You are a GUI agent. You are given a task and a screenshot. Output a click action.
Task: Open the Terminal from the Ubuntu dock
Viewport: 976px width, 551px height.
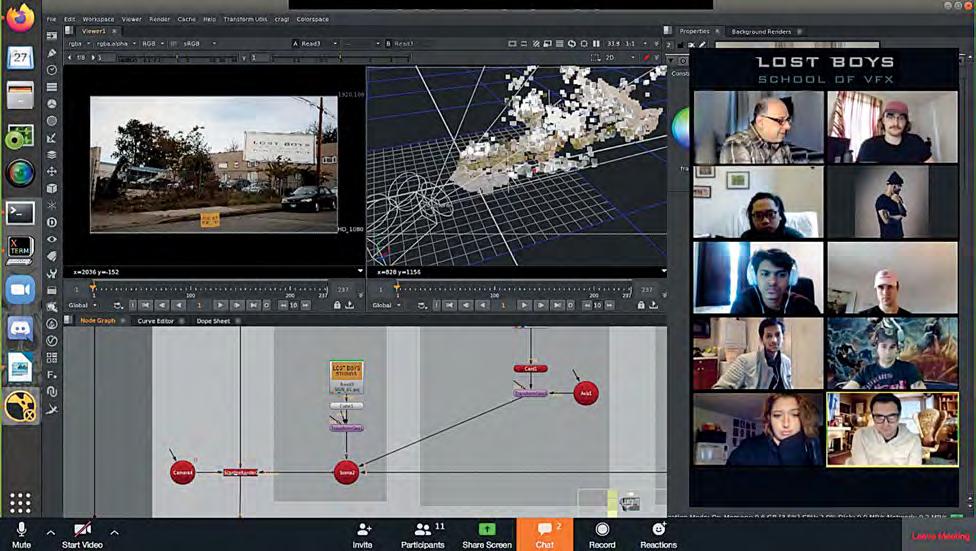pyautogui.click(x=21, y=213)
